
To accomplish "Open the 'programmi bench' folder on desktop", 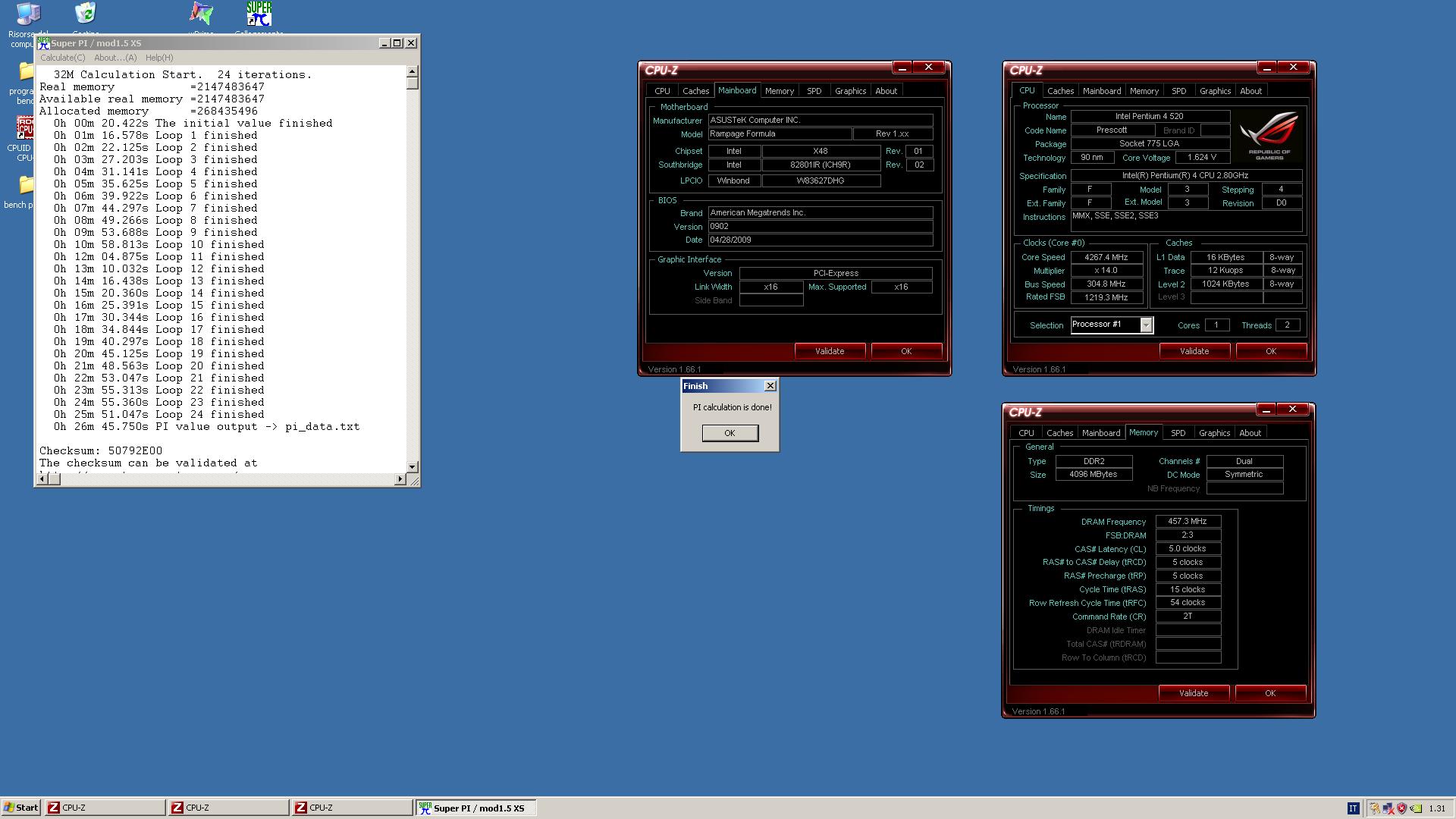I will (25, 72).
